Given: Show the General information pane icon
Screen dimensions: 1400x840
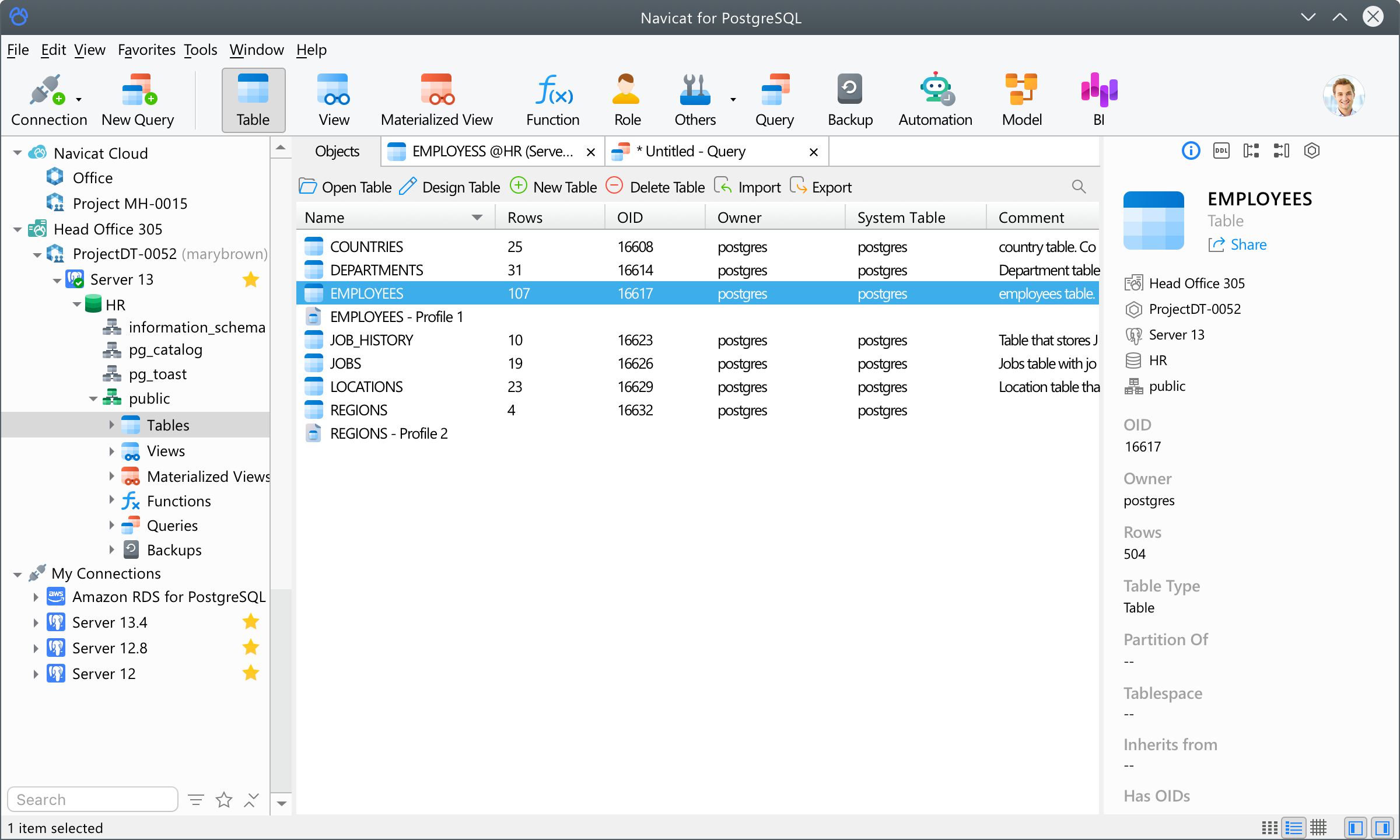Looking at the screenshot, I should pos(1191,151).
